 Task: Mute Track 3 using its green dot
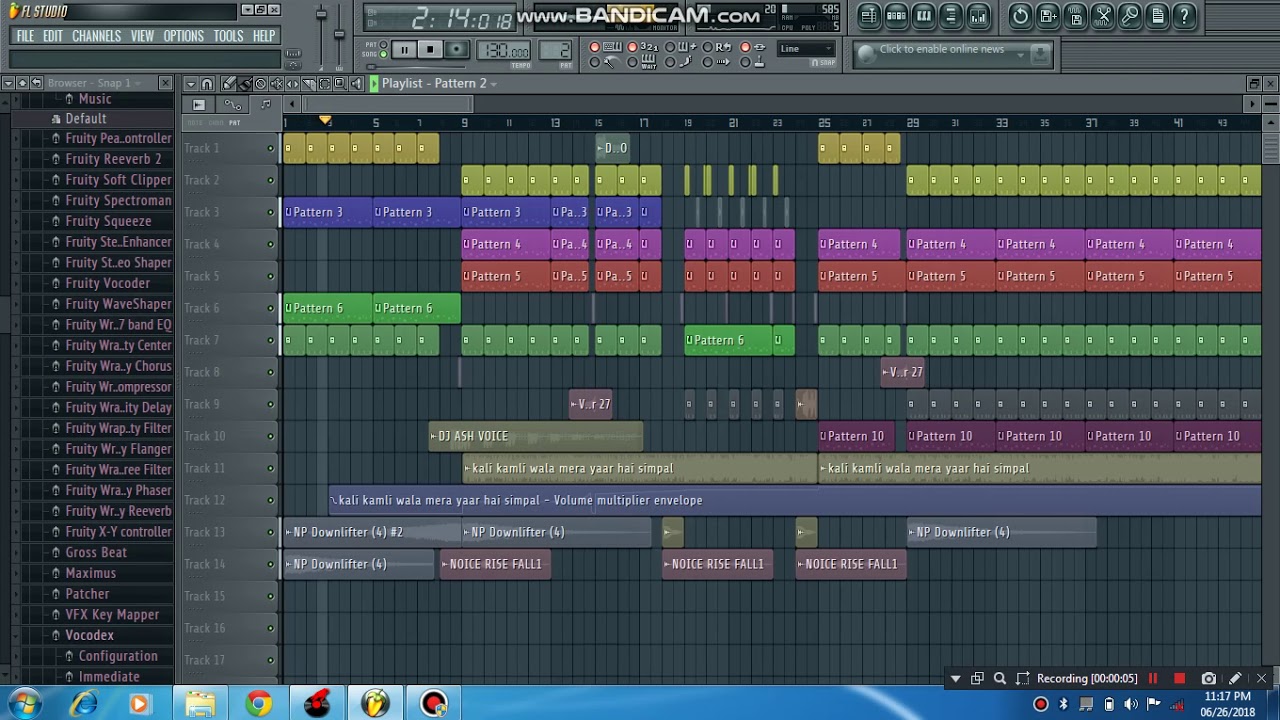point(270,212)
